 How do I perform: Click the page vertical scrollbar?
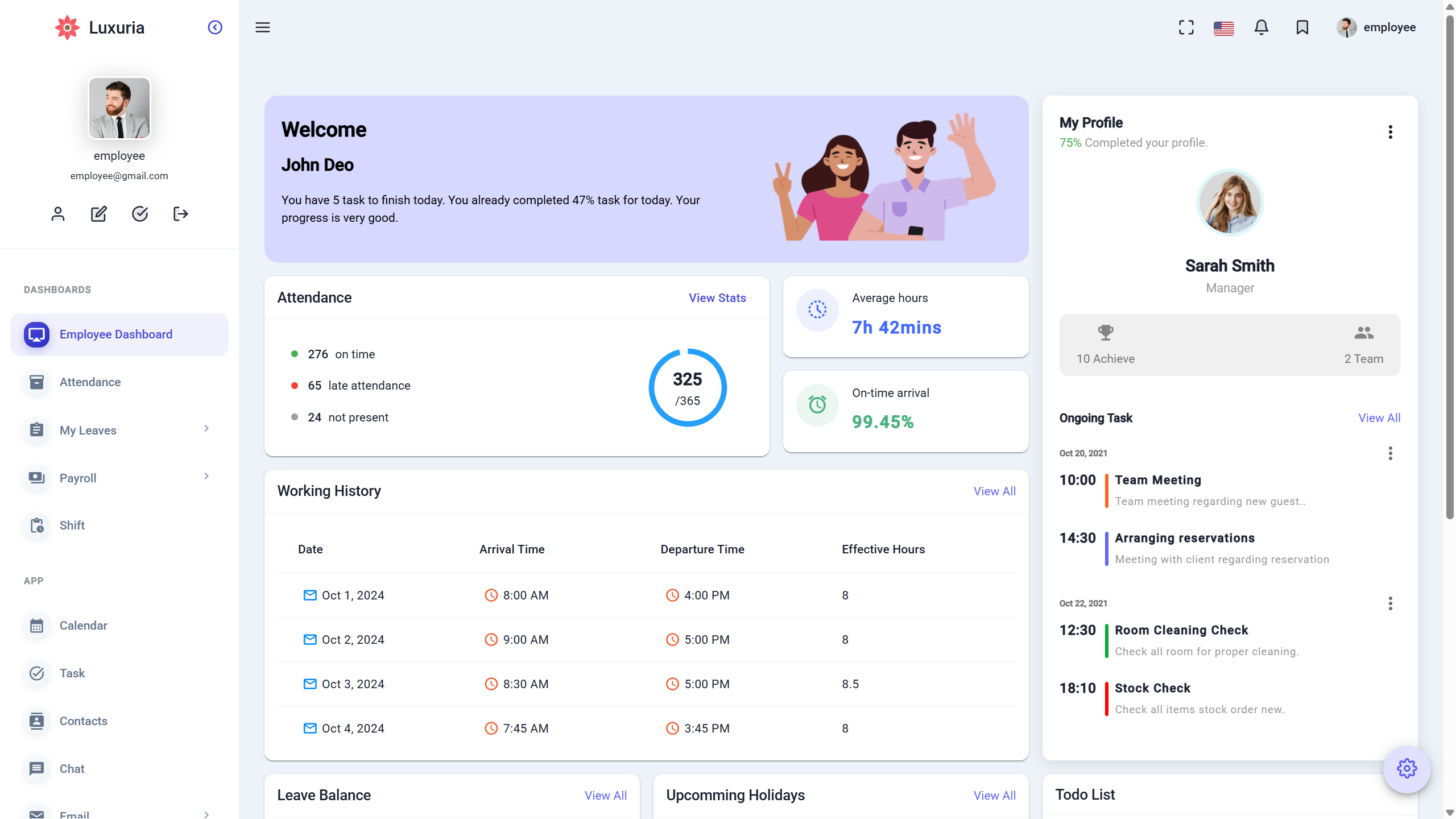pos(1450,267)
